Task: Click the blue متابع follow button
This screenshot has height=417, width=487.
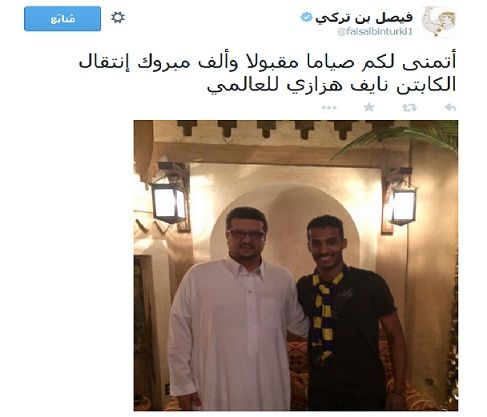Action: pos(62,19)
